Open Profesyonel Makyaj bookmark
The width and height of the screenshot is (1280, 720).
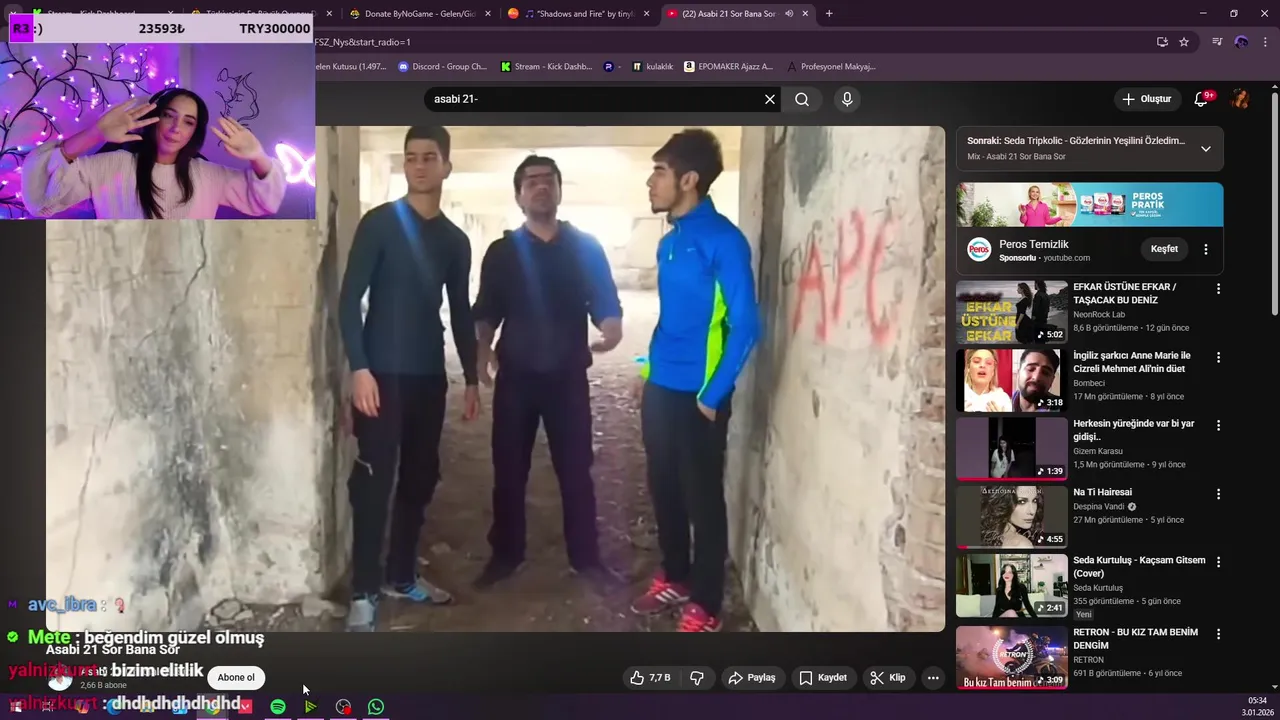tap(831, 67)
